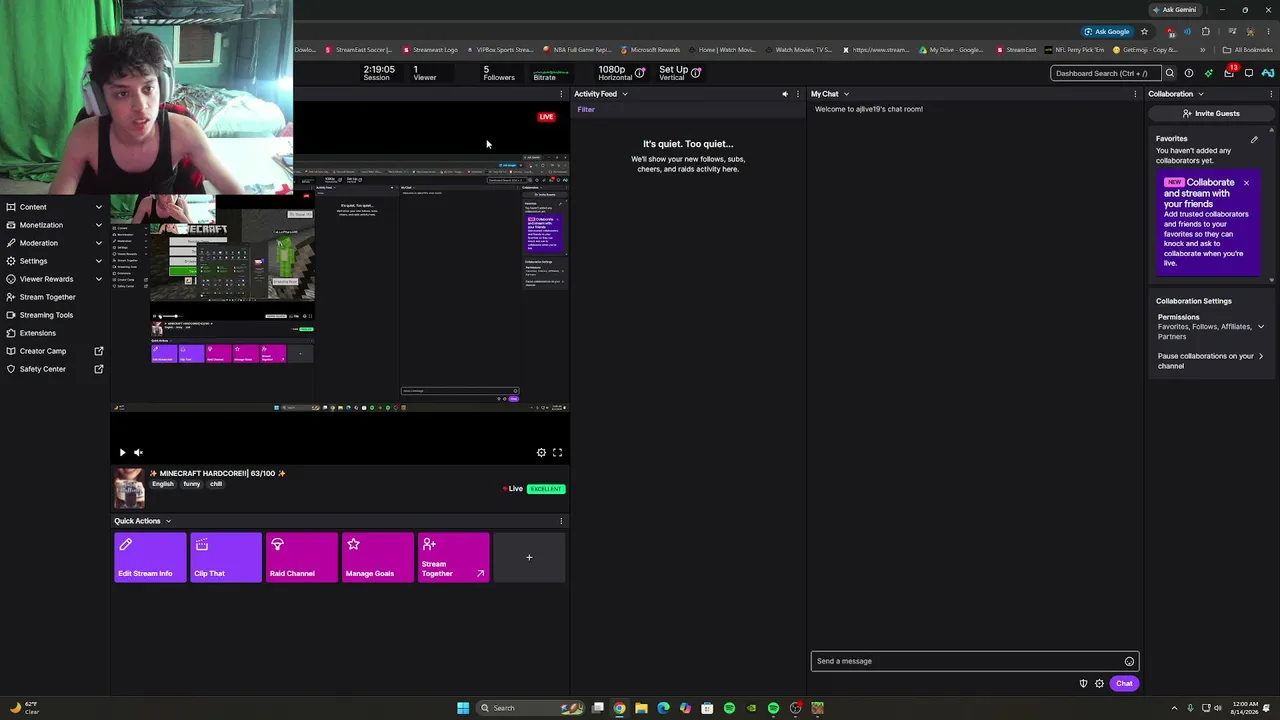The image size is (1280, 720).
Task: Open Collaboration panel options menu
Action: pos(1272,94)
